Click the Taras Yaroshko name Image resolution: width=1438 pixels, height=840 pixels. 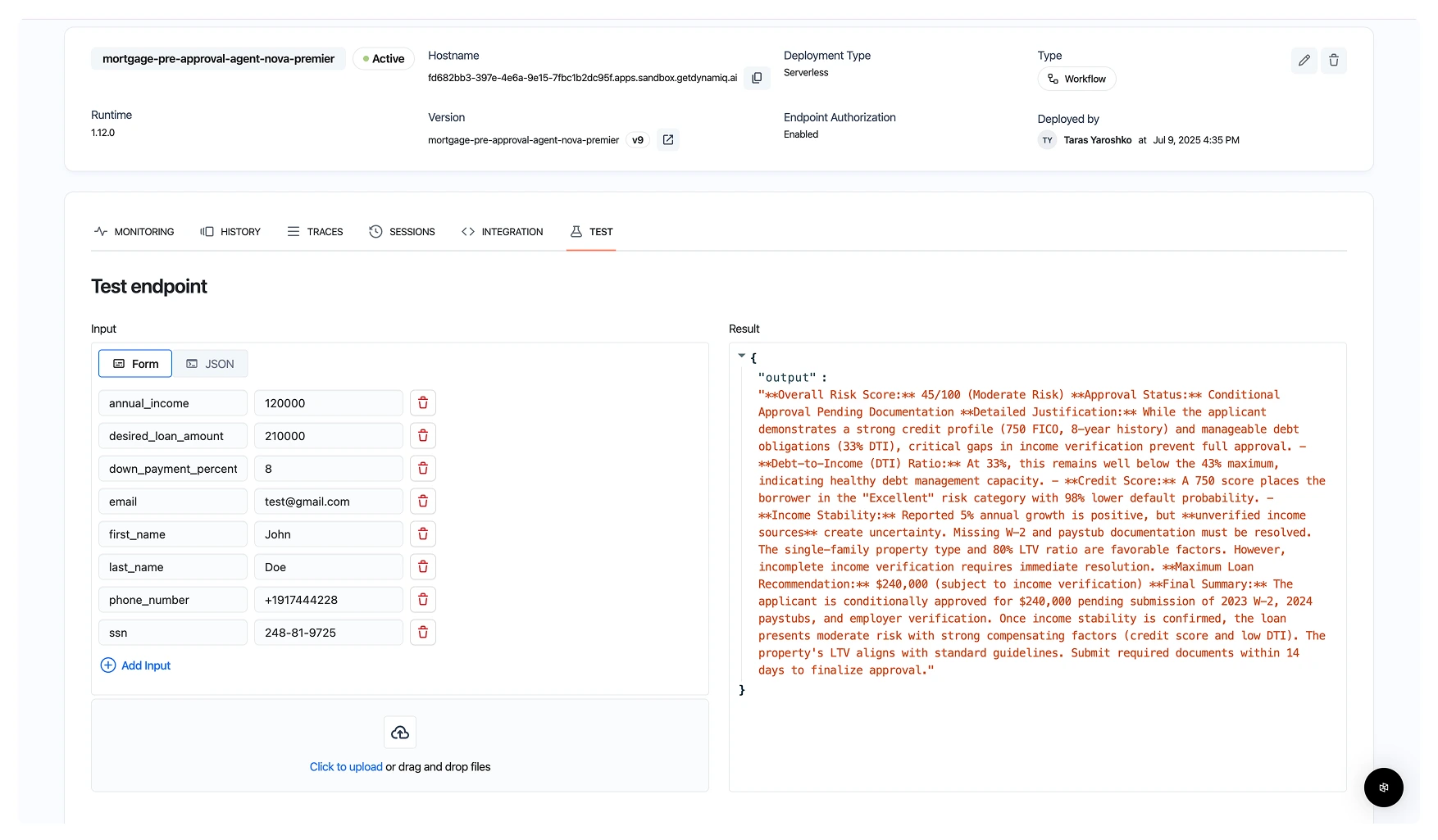click(x=1097, y=140)
